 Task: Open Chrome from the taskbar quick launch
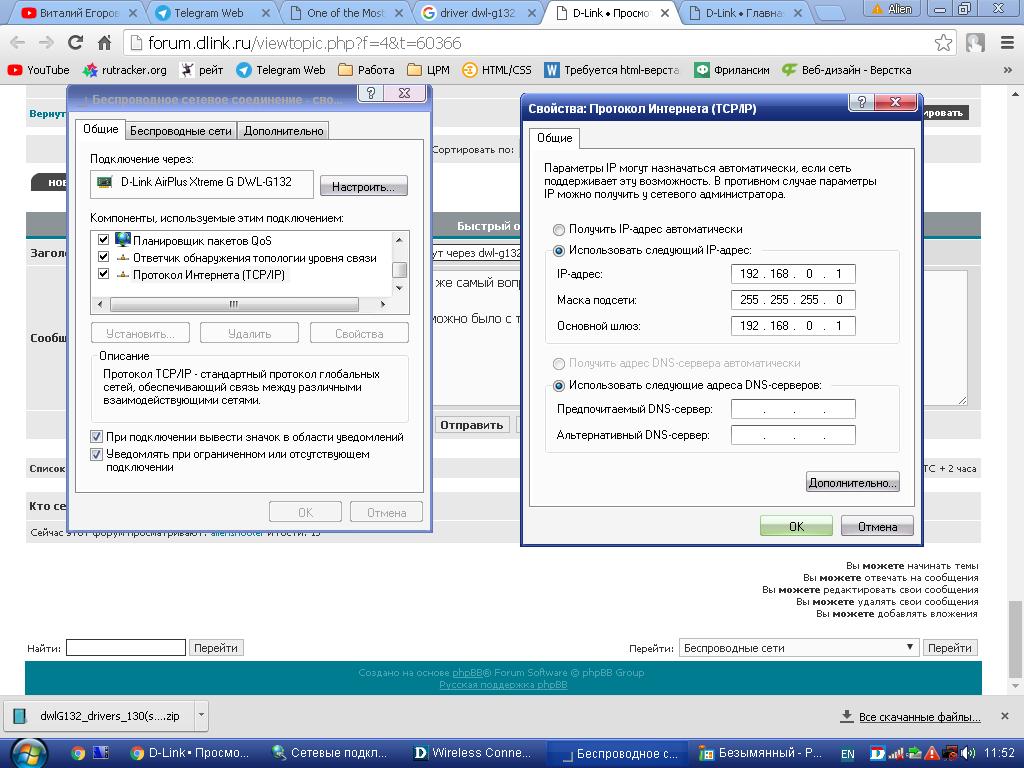click(x=78, y=753)
